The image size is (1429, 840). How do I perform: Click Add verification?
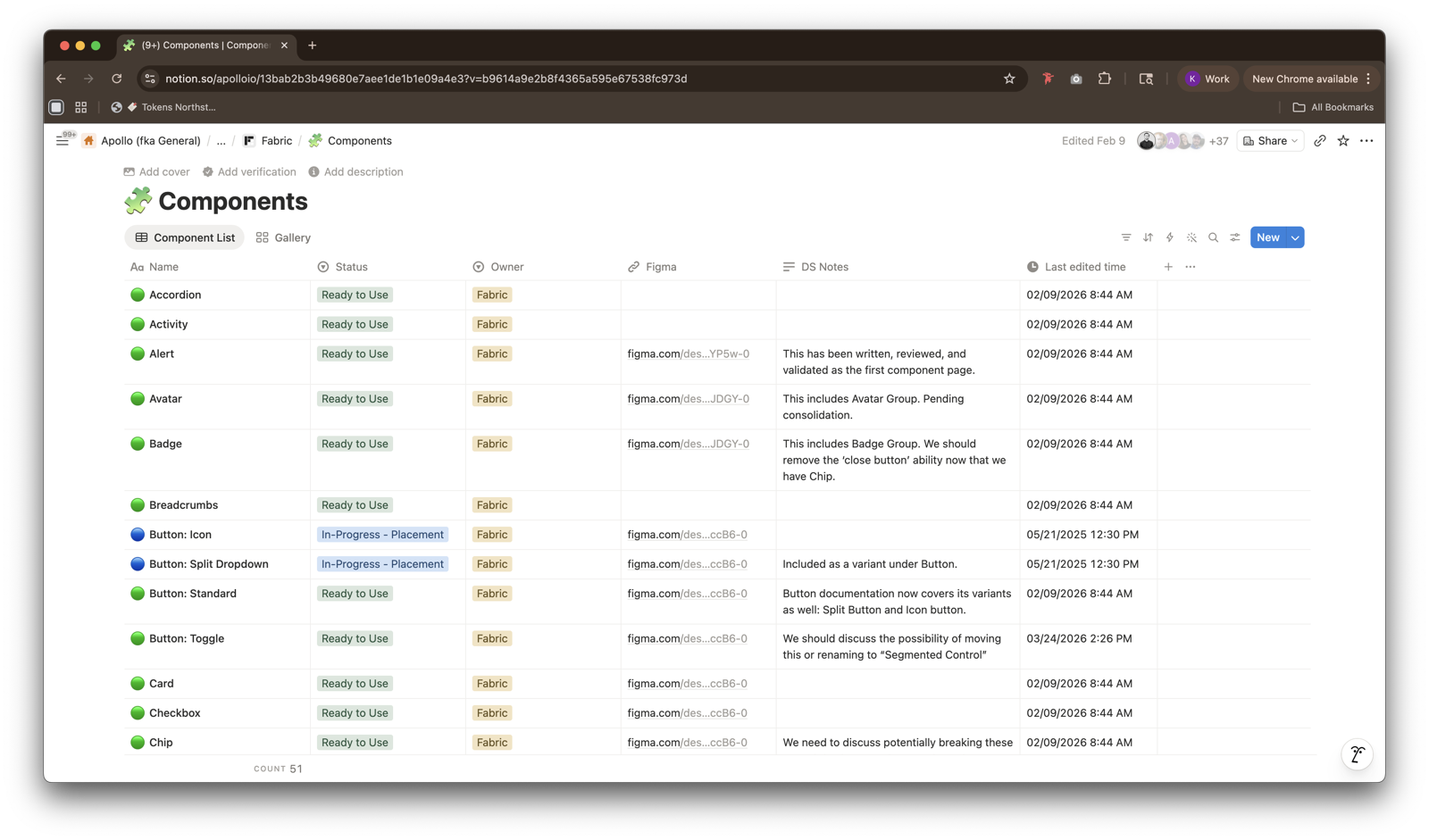coord(249,171)
